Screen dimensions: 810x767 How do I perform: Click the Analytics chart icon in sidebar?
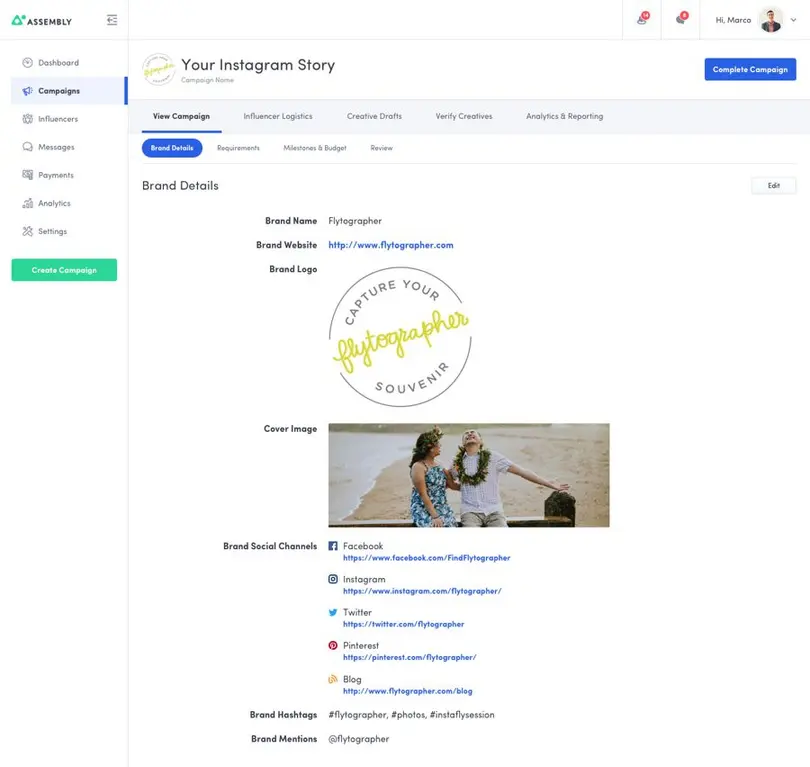tap(28, 203)
